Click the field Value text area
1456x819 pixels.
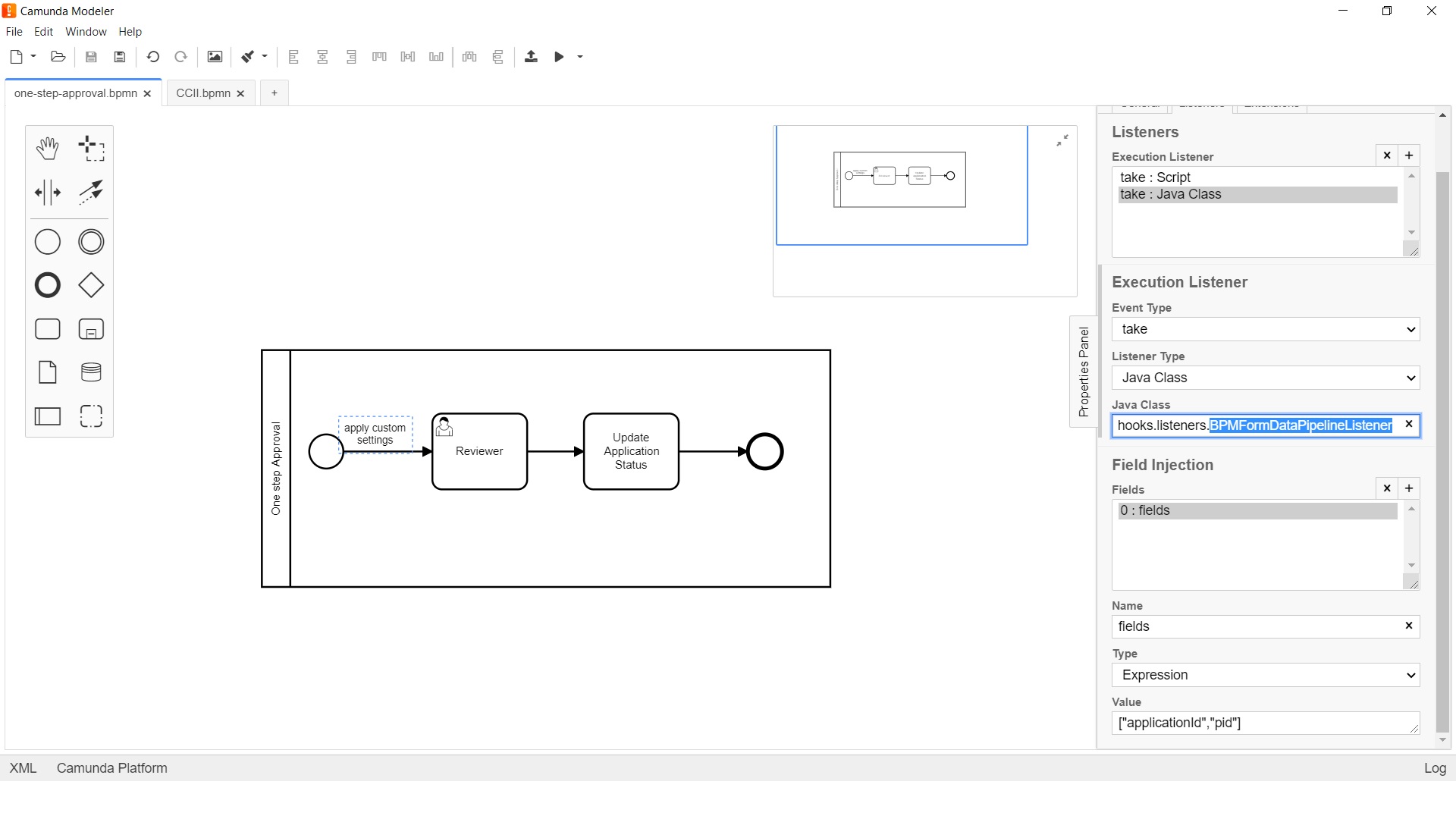[1266, 723]
